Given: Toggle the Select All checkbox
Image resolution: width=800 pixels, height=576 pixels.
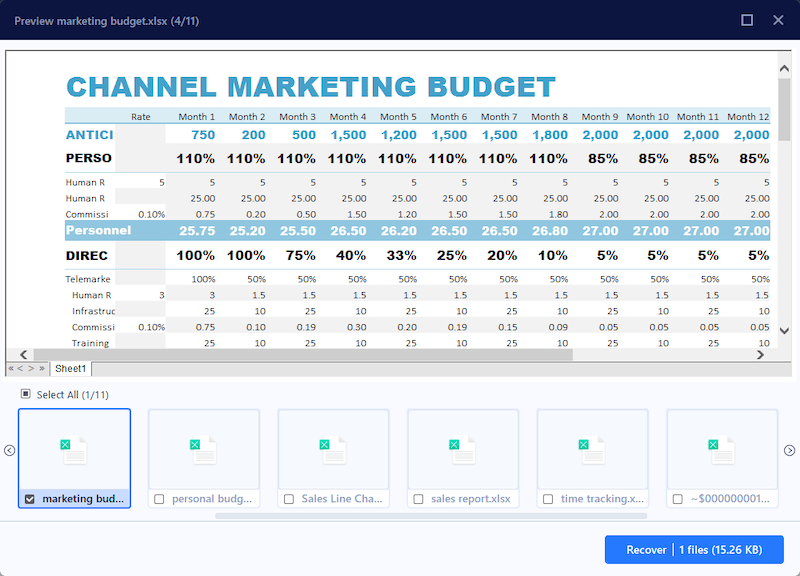Looking at the screenshot, I should 25,394.
